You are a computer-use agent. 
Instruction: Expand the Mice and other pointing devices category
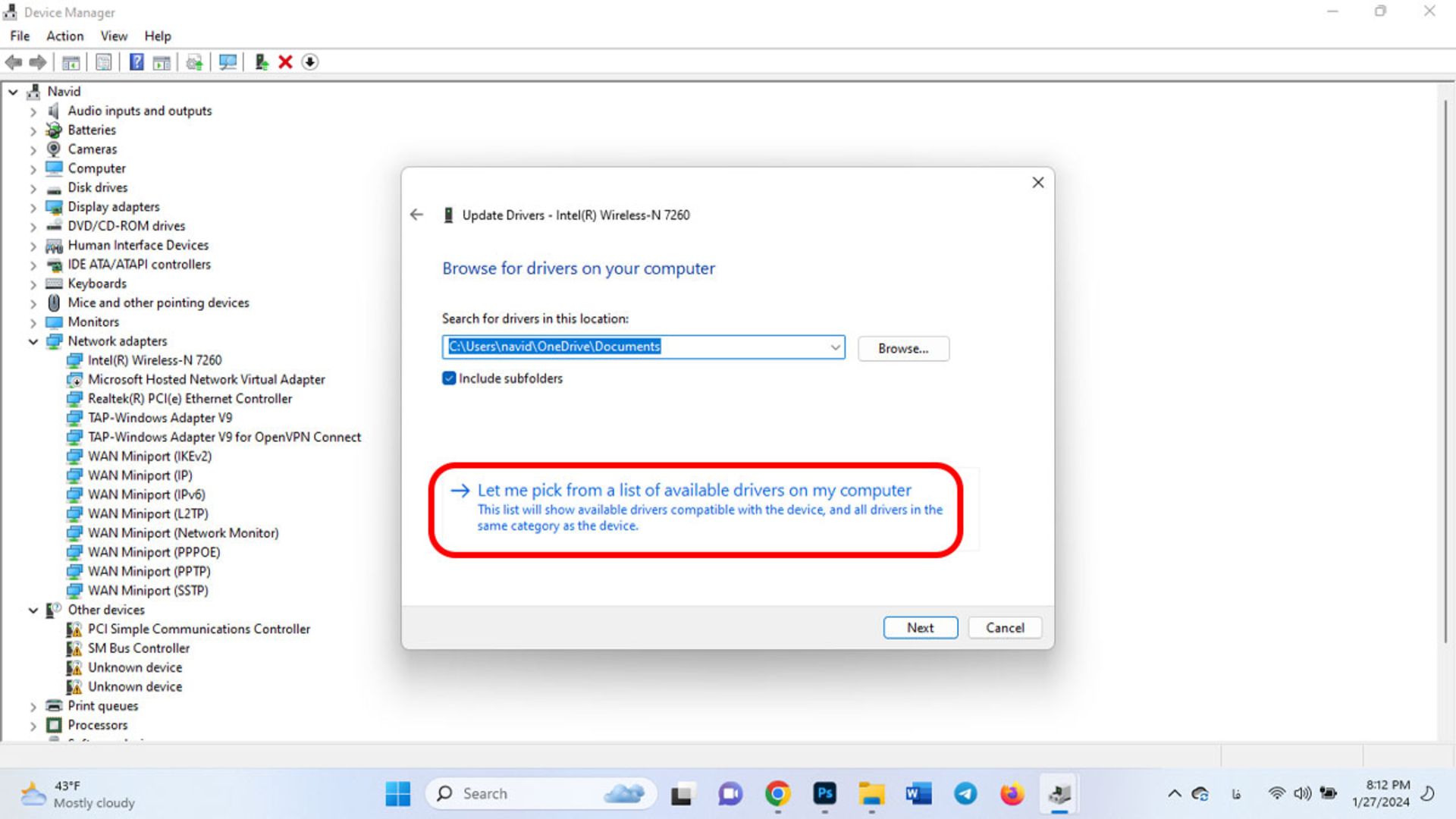33,303
